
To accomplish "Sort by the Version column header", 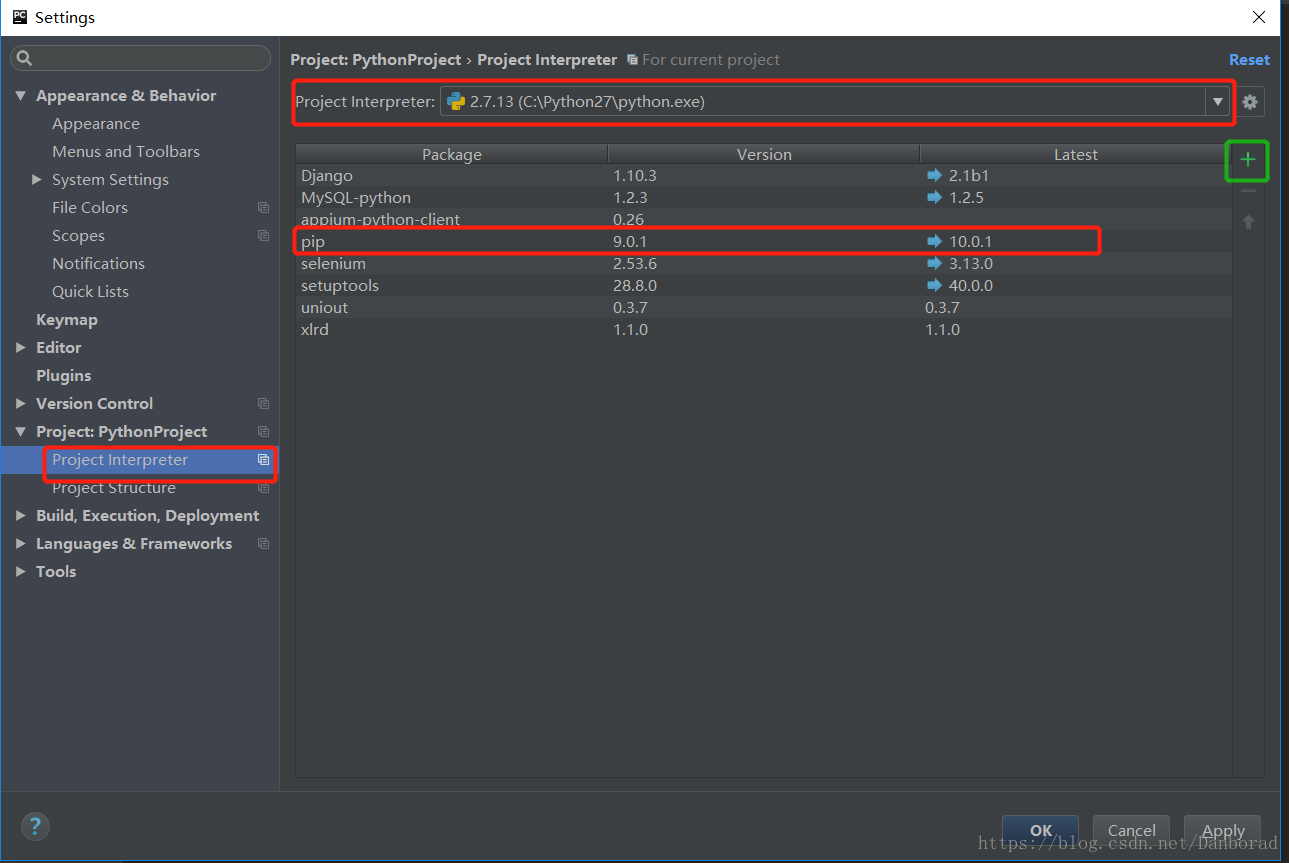I will [x=764, y=154].
